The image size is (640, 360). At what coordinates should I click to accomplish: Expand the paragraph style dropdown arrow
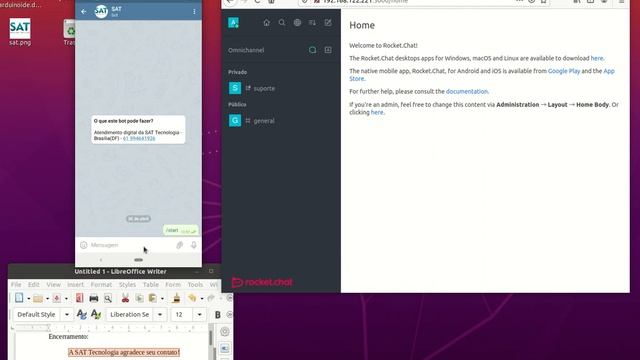pos(67,315)
